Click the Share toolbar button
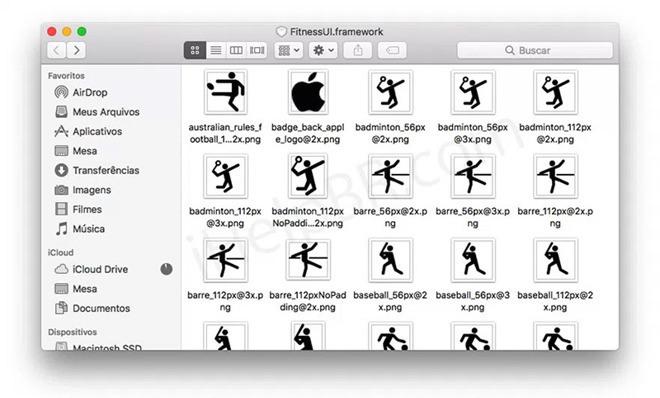660x398 pixels. (x=358, y=50)
